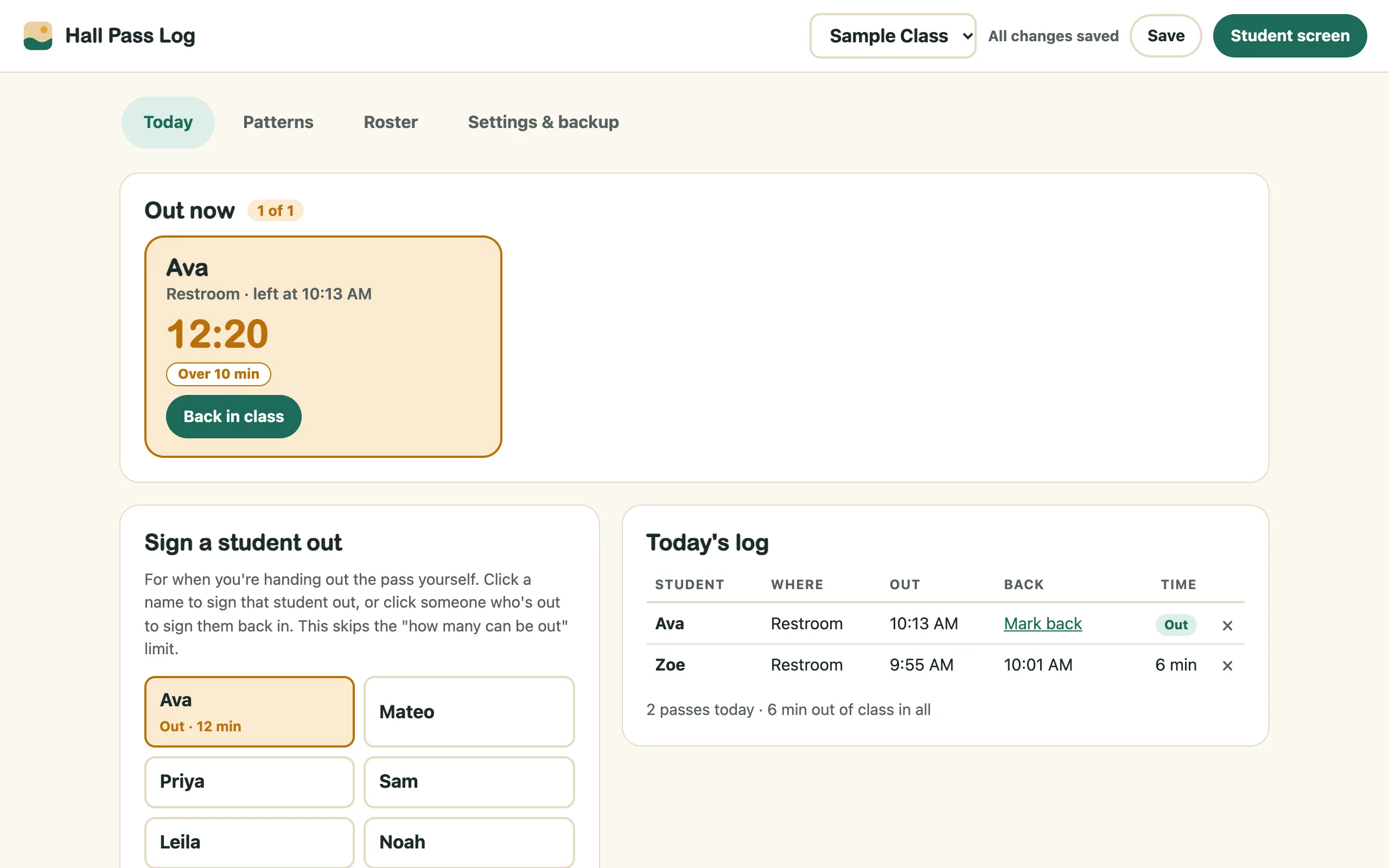
Task: Click Zoe's name in Today's log
Action: (670, 665)
